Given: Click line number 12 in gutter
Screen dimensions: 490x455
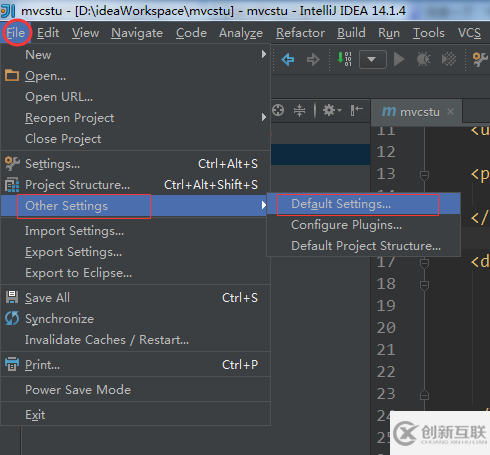Looking at the screenshot, I should (x=386, y=152).
